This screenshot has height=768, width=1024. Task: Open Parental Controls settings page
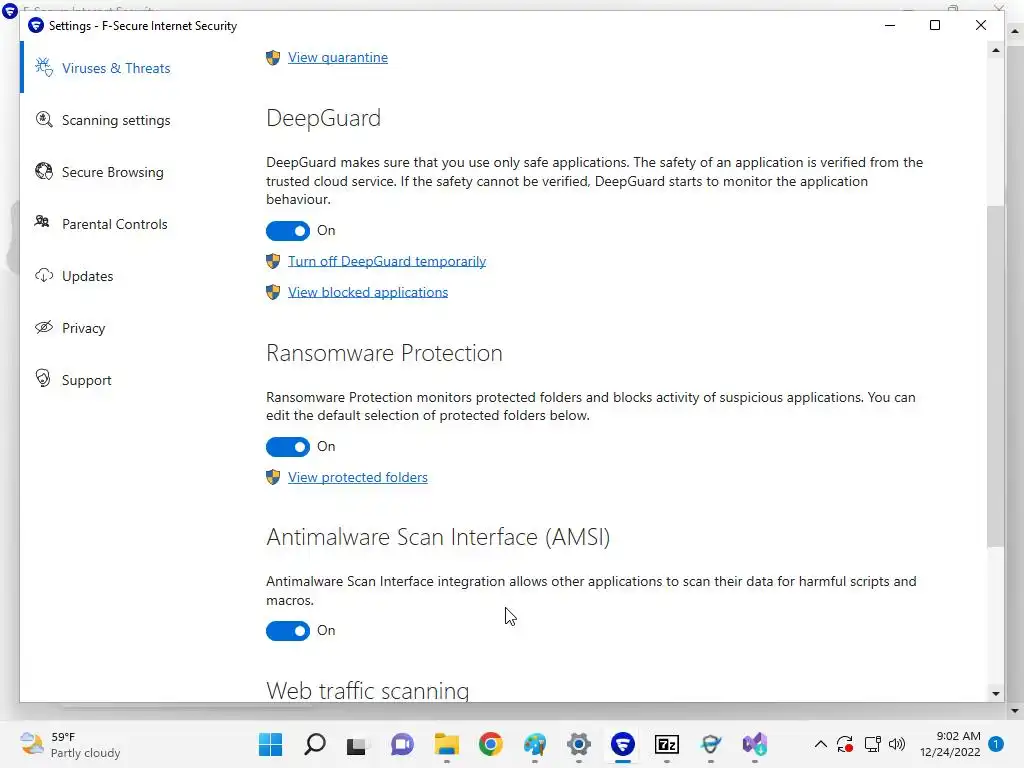point(114,224)
